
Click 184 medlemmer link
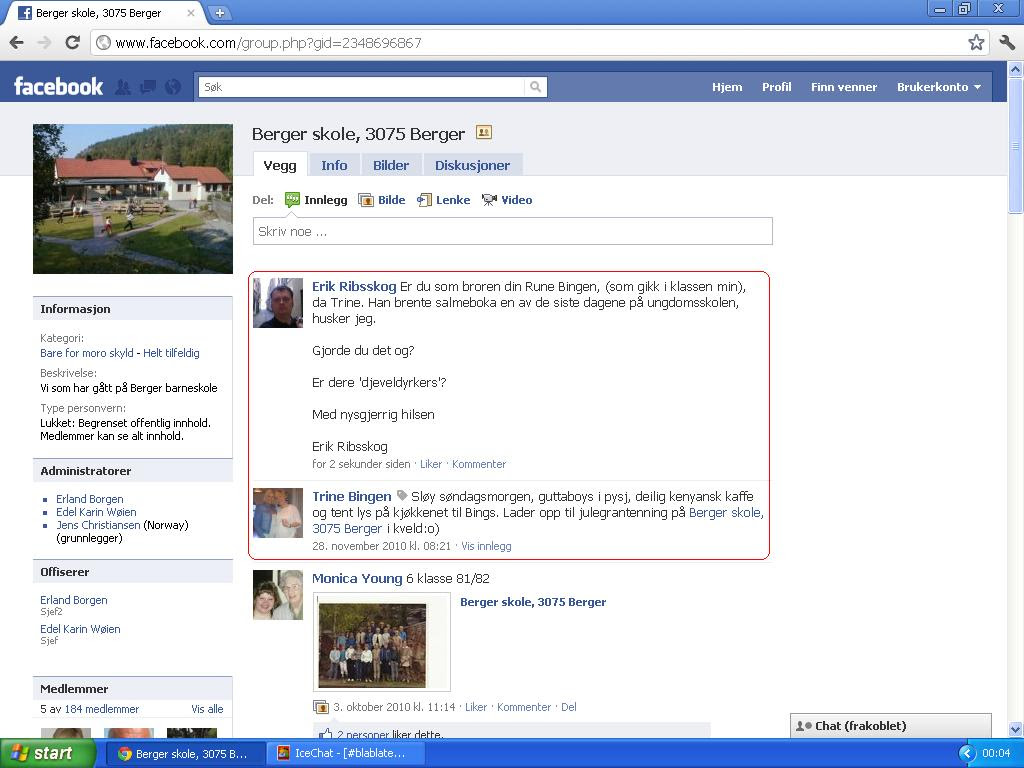pos(101,709)
